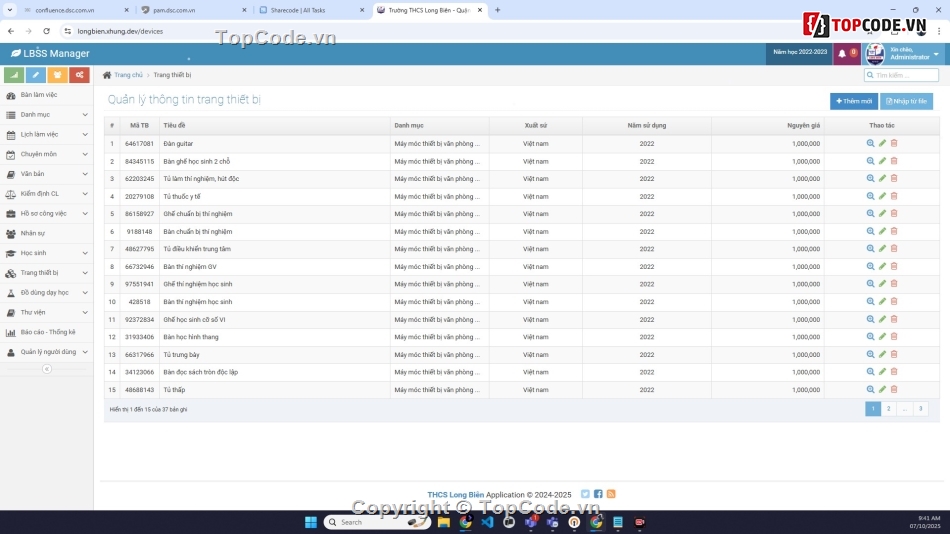View details of Đàn guitar row

point(870,143)
